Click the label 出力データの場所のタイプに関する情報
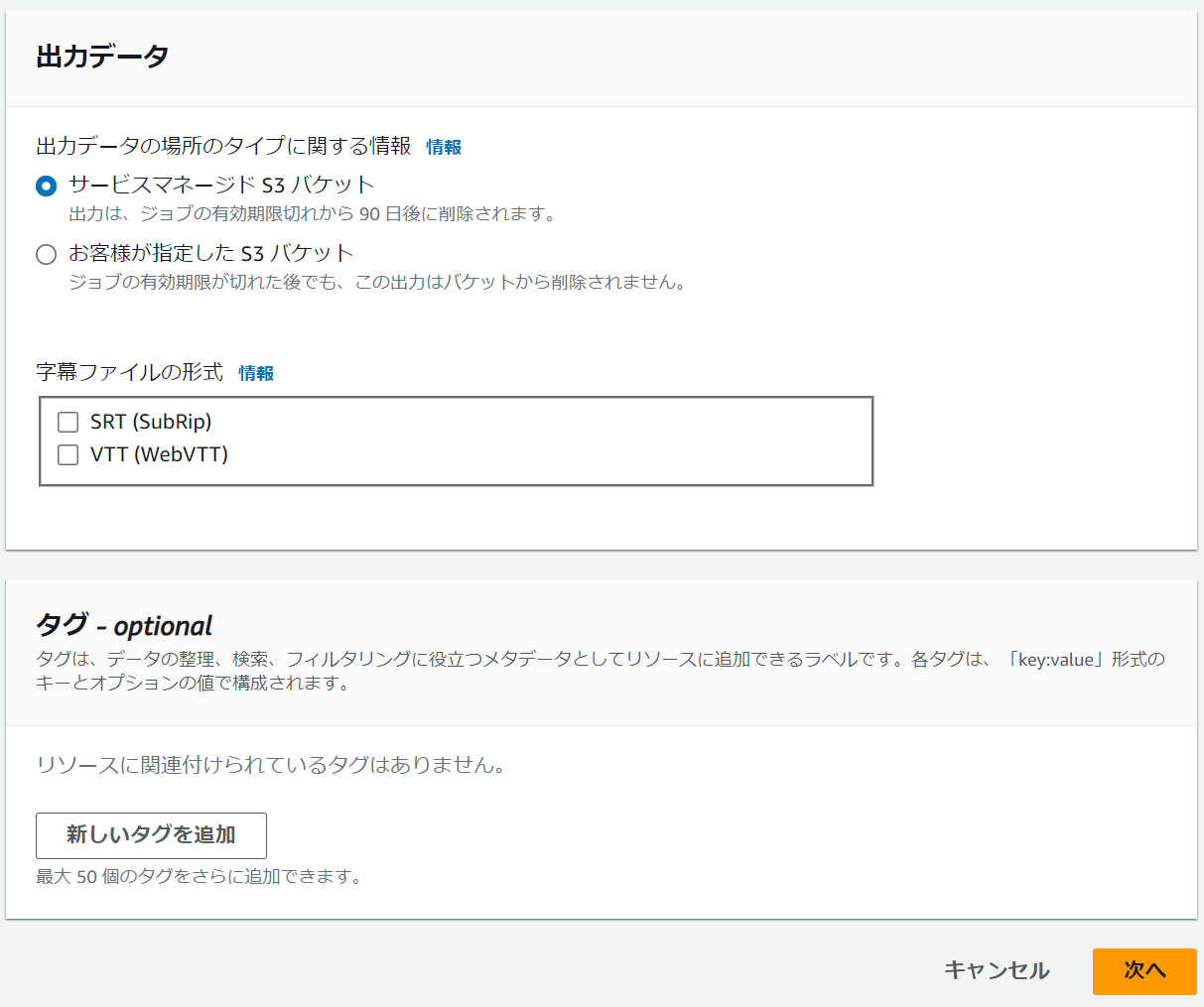1204x1007 pixels. [x=223, y=146]
